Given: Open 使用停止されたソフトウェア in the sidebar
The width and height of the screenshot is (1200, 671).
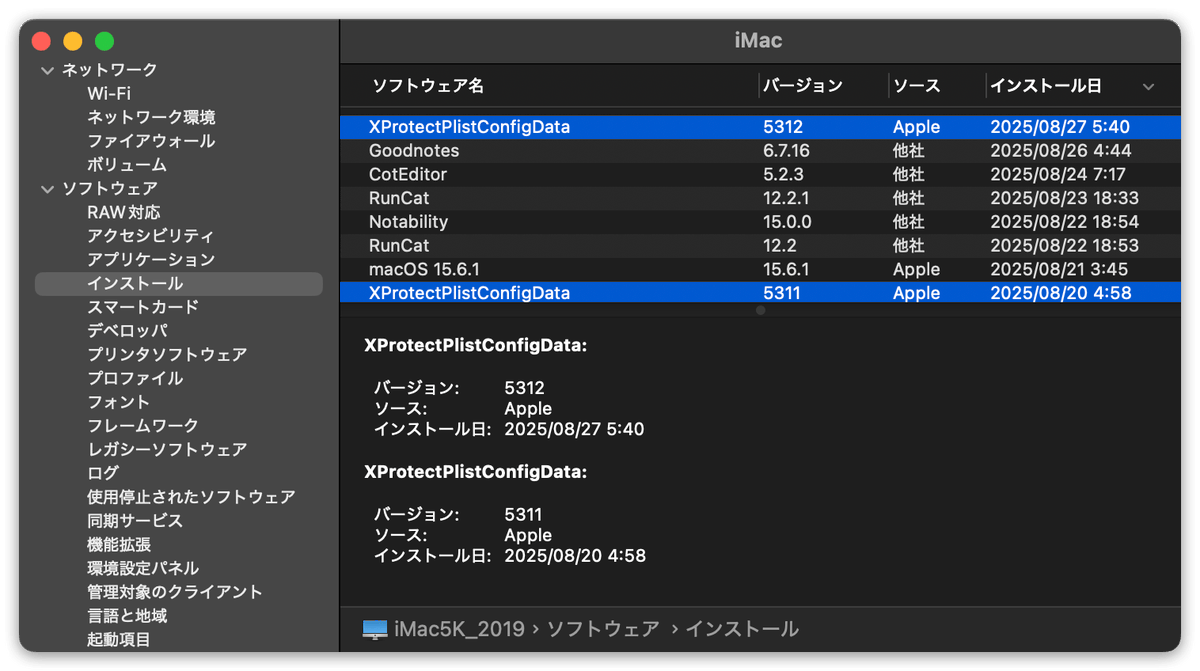Looking at the screenshot, I should 191,497.
